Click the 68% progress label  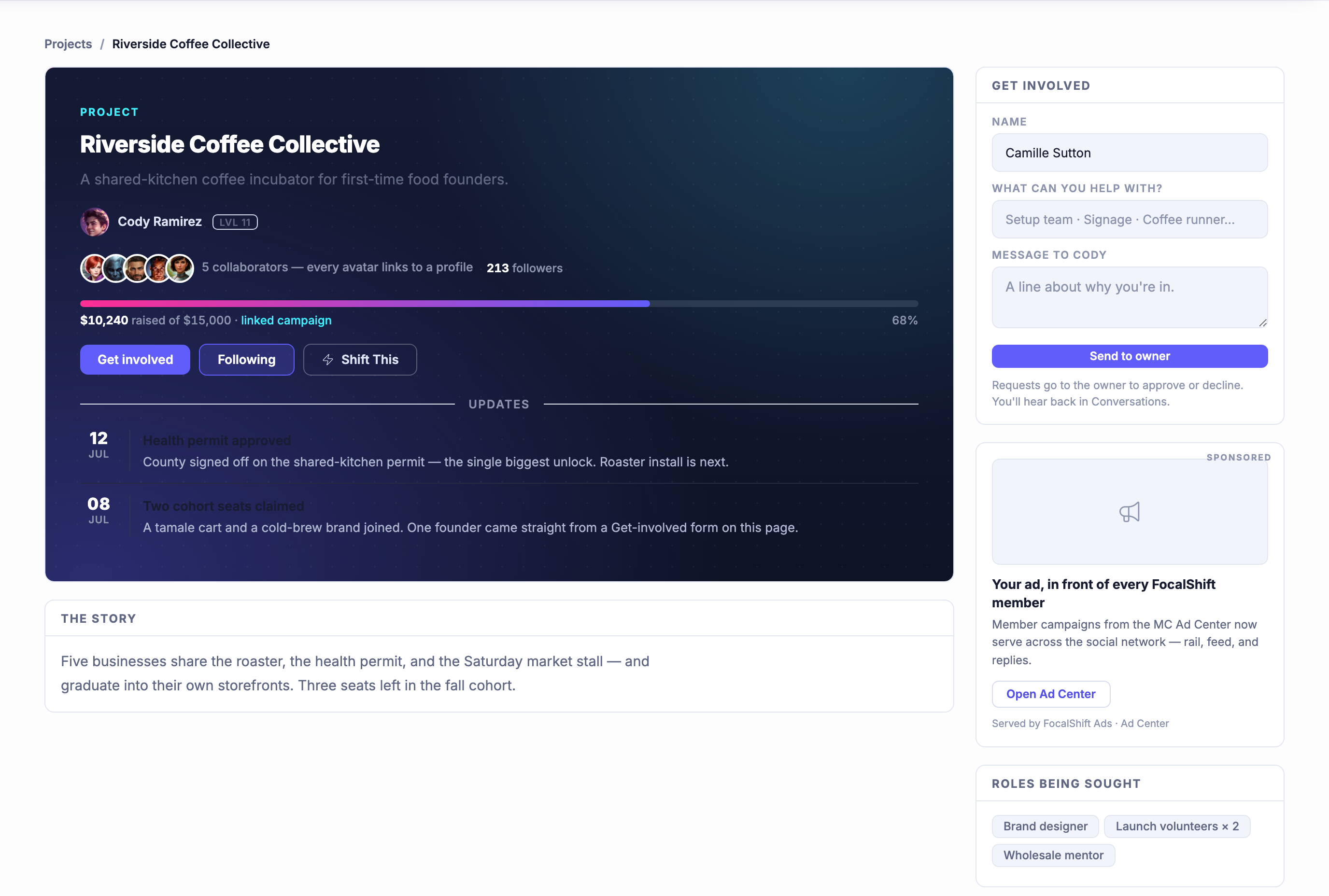pyautogui.click(x=905, y=320)
